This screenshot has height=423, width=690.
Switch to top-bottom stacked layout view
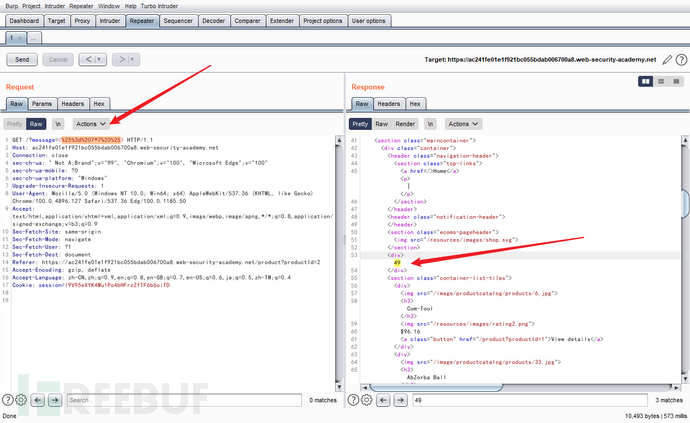[660, 81]
